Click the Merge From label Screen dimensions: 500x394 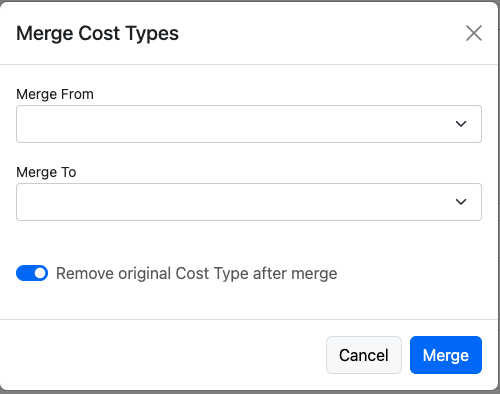tap(55, 94)
